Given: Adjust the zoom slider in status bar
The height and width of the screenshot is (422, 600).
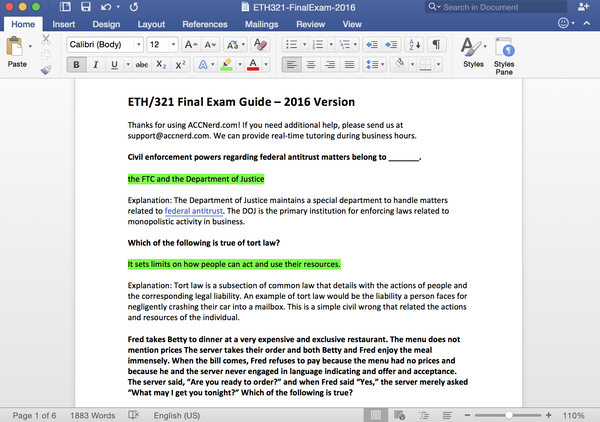Looking at the screenshot, I should [507, 414].
